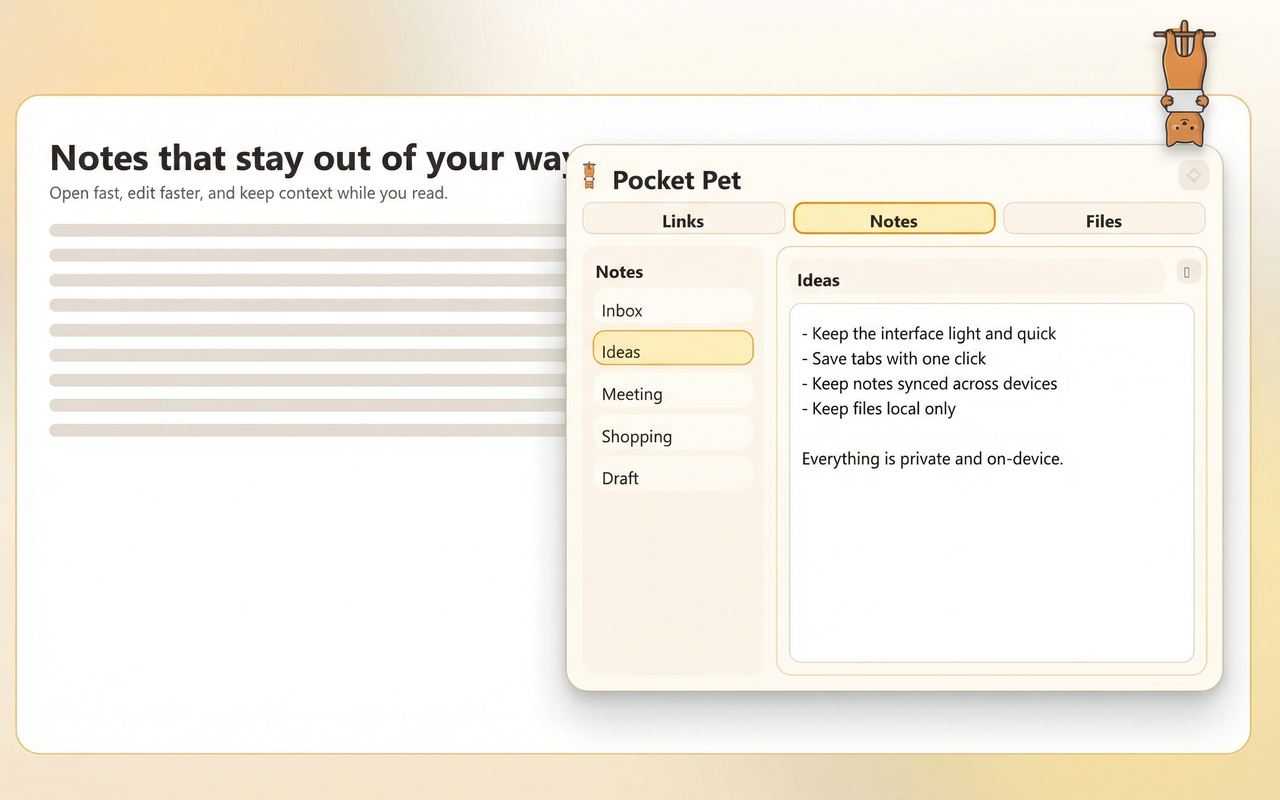Open the Draft note
This screenshot has width=1280, height=800.
(x=673, y=477)
